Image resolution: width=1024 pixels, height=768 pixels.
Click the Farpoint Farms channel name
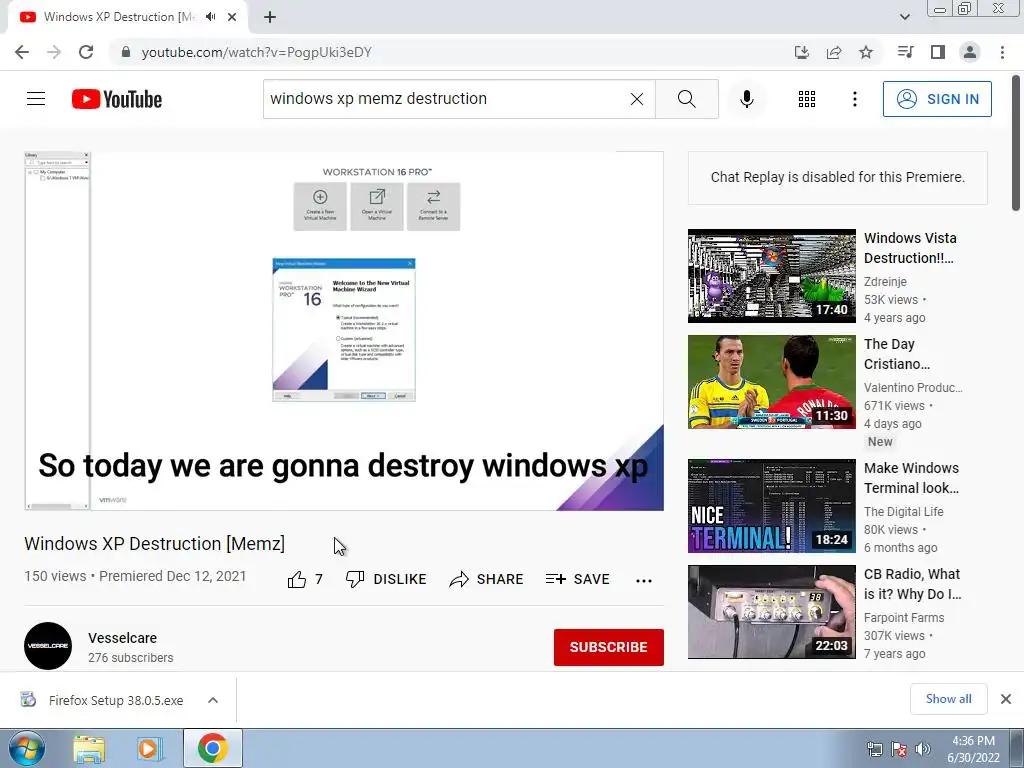(x=904, y=617)
